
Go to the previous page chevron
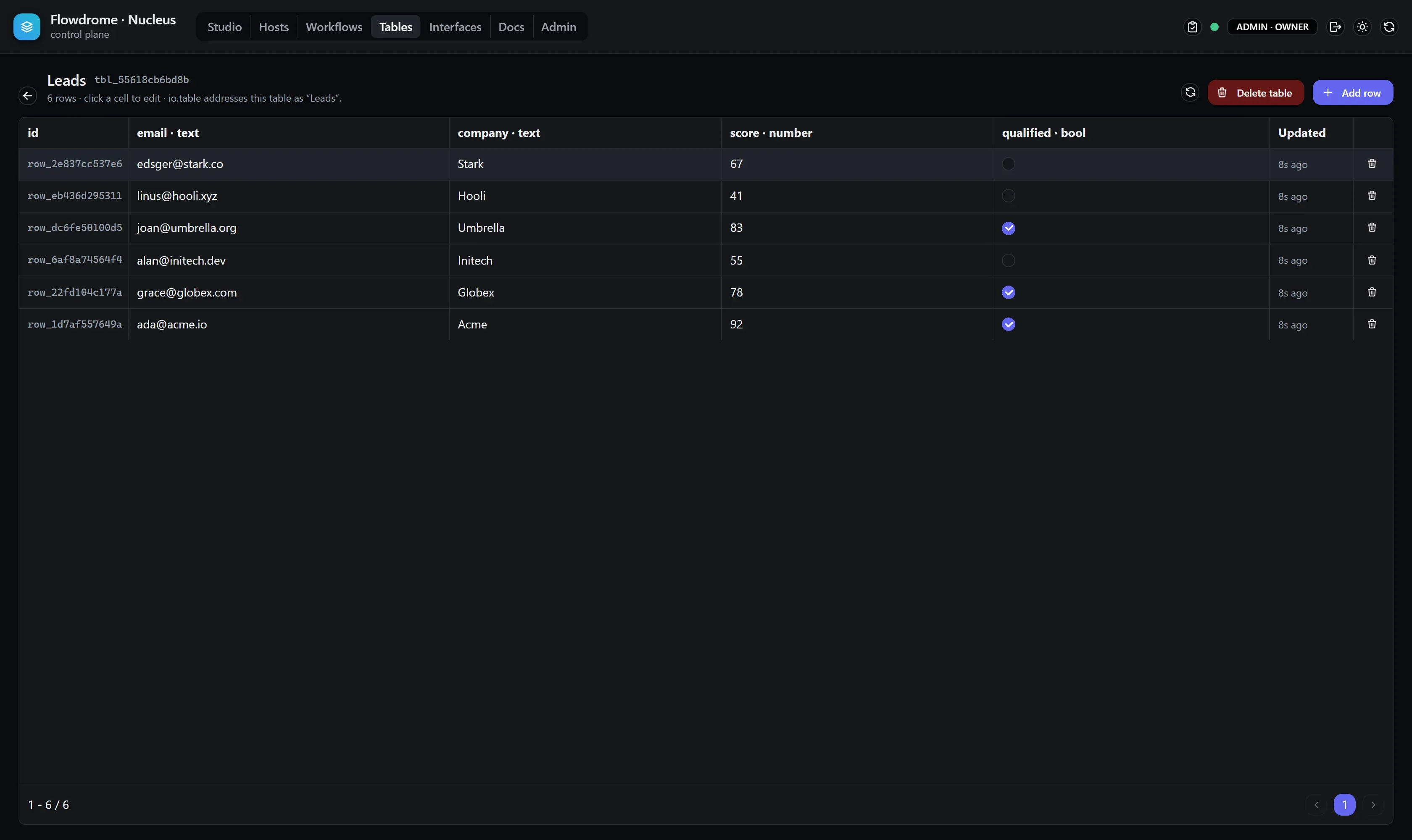[x=1316, y=804]
